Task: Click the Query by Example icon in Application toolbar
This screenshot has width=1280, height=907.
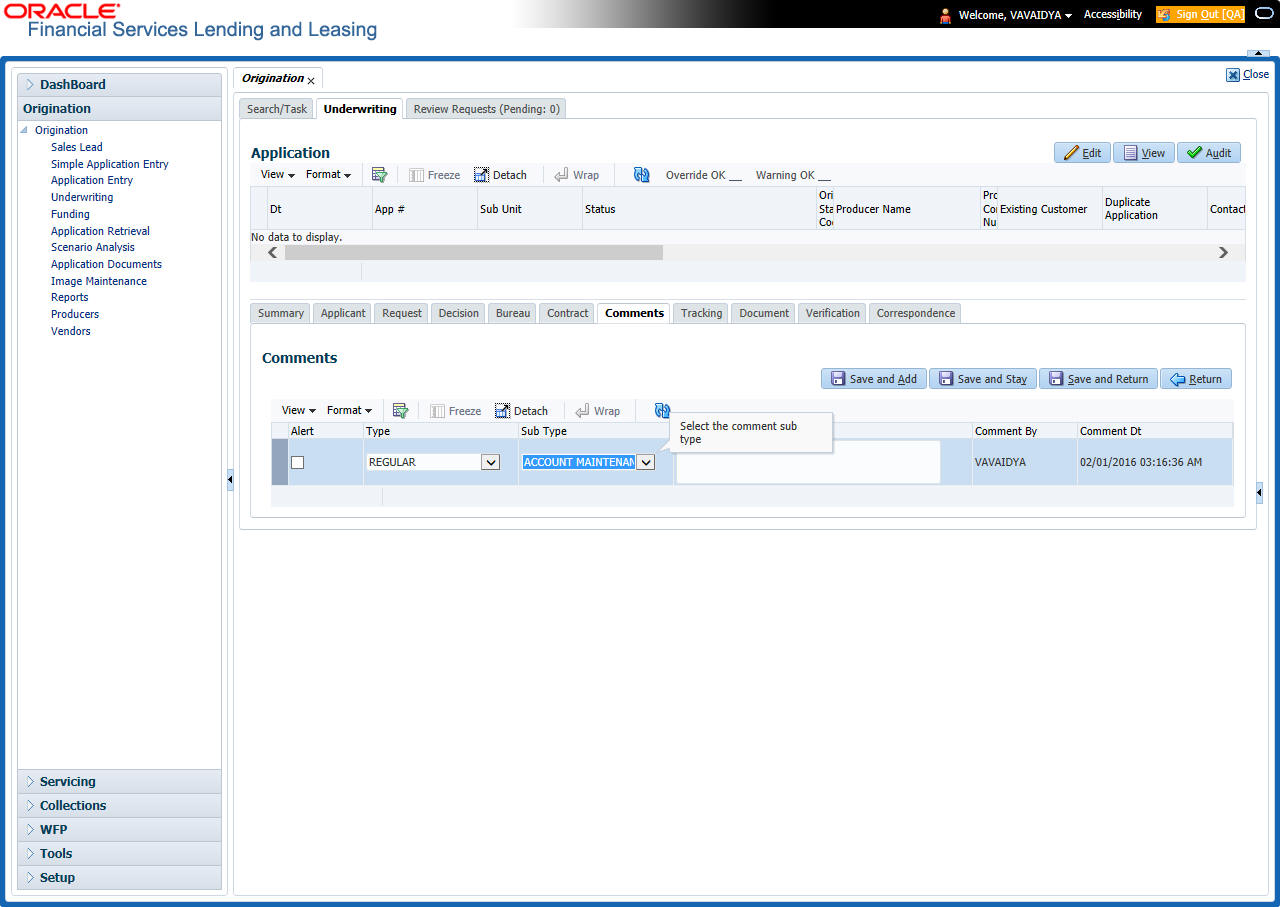Action: (x=379, y=175)
